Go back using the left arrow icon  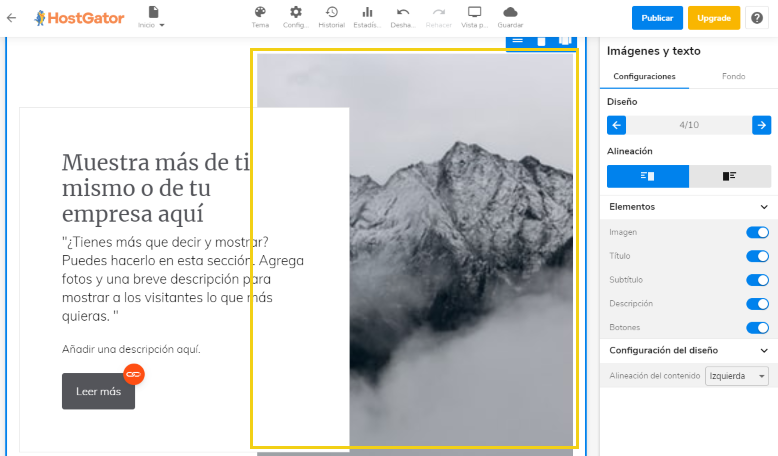tap(11, 18)
